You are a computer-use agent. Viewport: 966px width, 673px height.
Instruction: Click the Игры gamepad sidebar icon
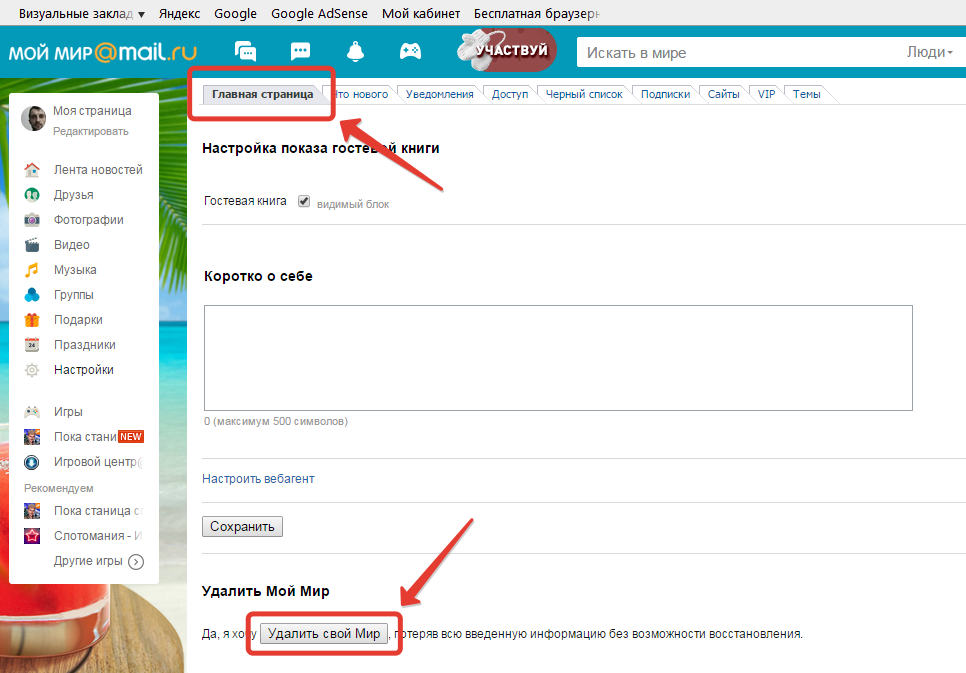click(32, 412)
